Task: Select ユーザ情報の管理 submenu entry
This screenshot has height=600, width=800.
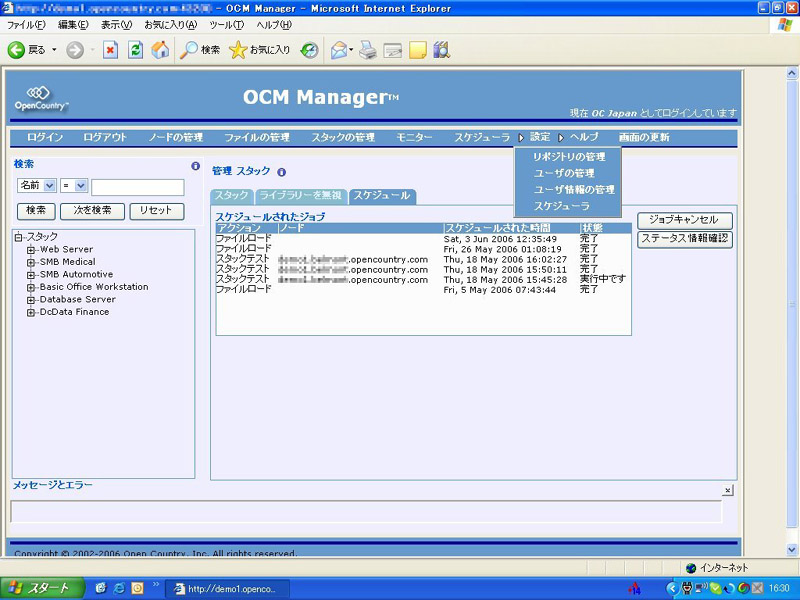Action: pos(574,190)
